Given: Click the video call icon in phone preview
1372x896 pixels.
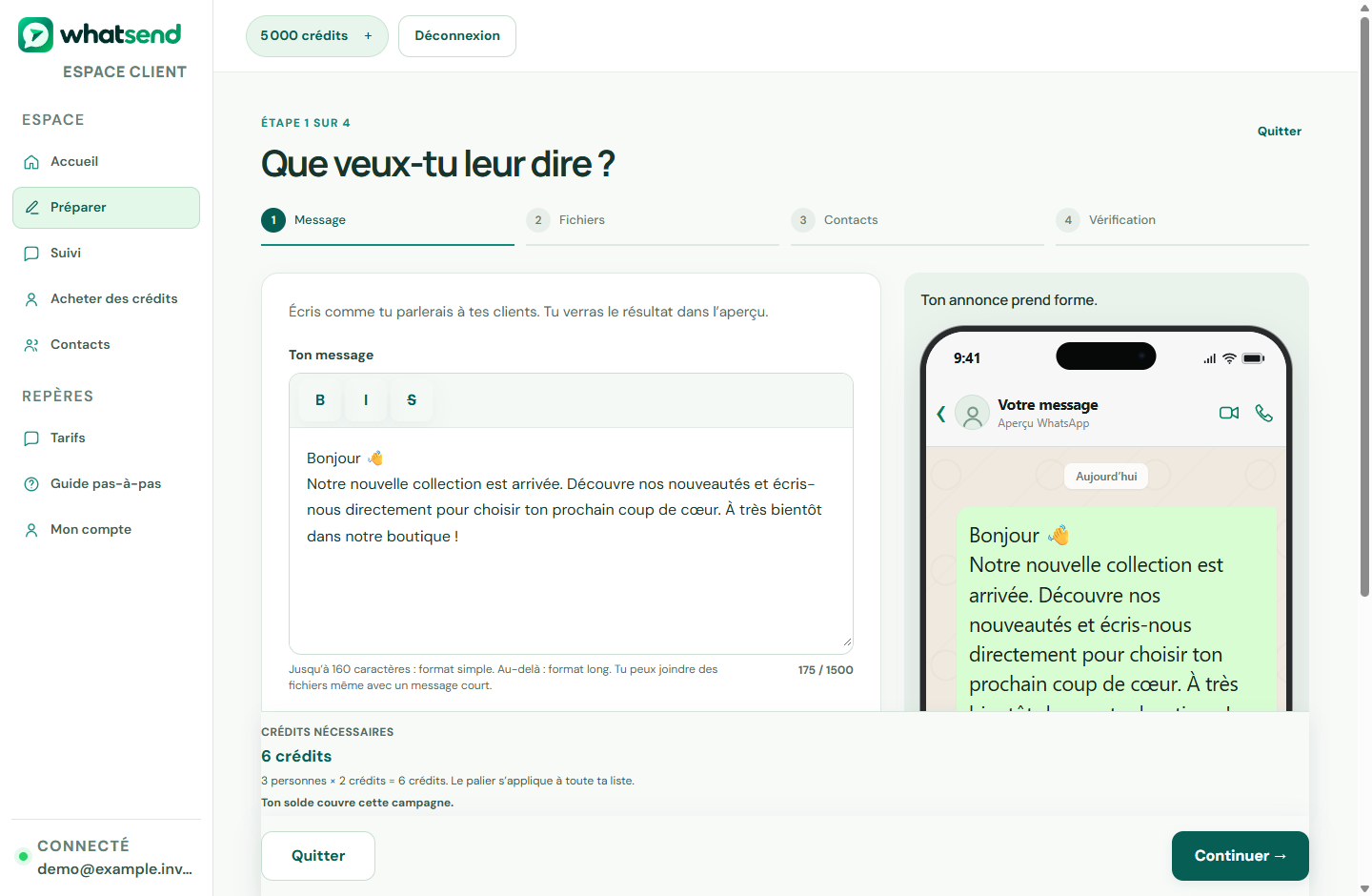Looking at the screenshot, I should (x=1229, y=413).
